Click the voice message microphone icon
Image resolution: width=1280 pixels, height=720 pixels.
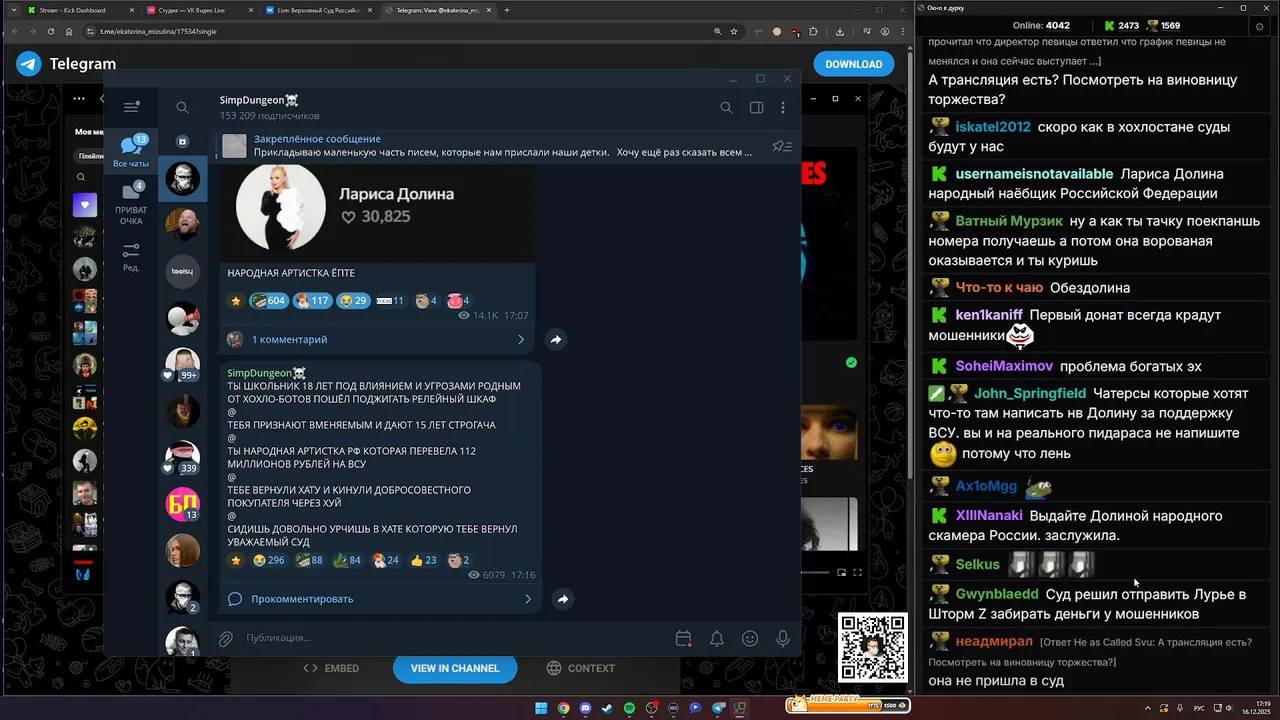[x=783, y=638]
